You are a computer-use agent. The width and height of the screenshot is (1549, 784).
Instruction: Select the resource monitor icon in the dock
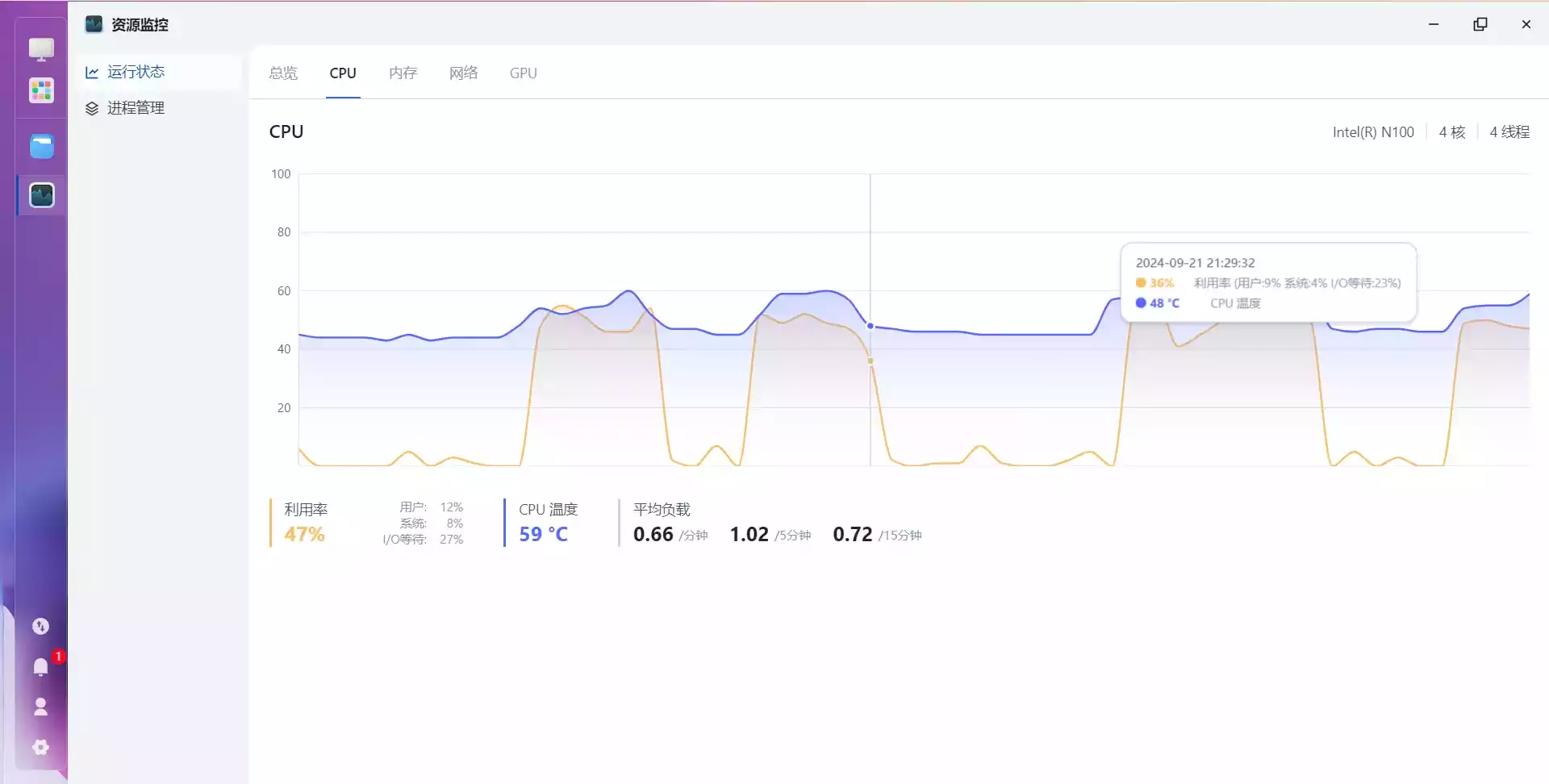tap(41, 194)
